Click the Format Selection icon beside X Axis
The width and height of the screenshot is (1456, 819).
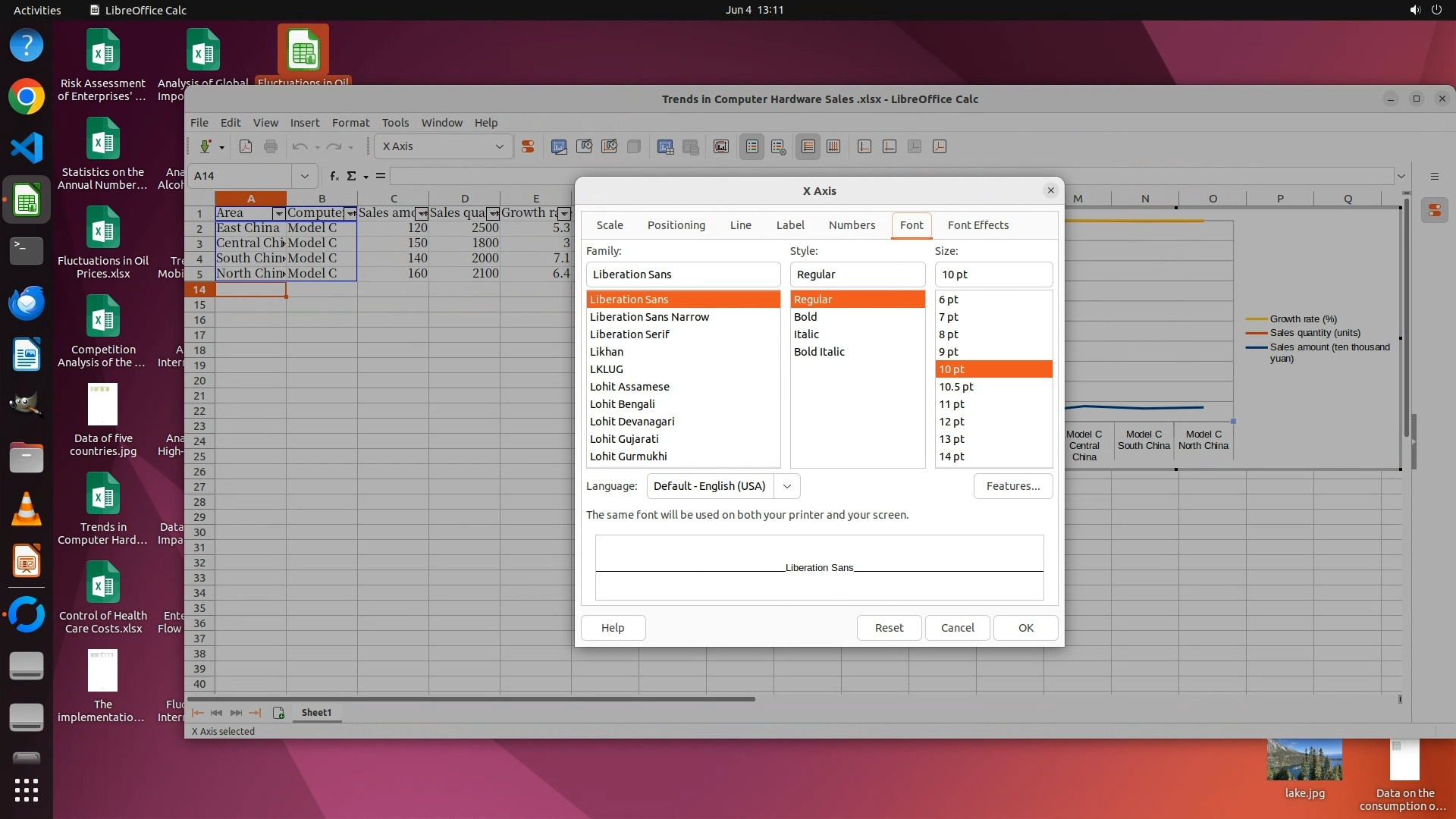tap(528, 146)
